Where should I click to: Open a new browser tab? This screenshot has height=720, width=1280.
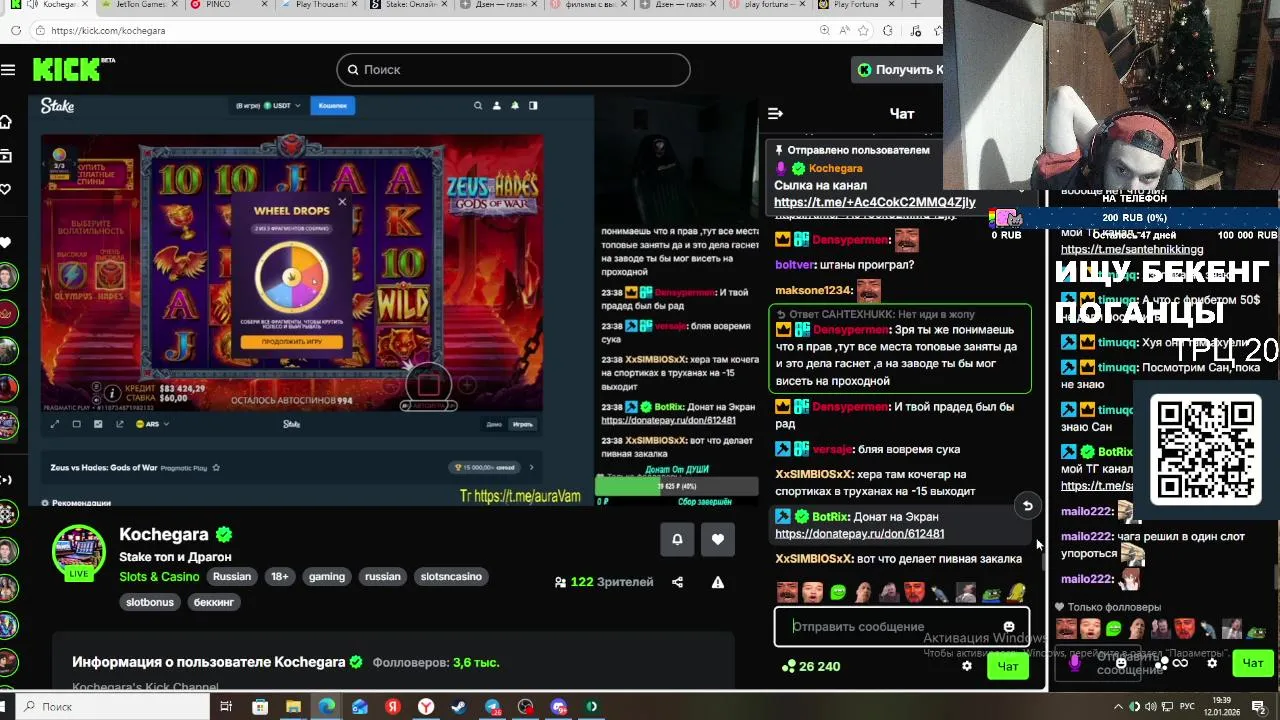click(x=915, y=5)
